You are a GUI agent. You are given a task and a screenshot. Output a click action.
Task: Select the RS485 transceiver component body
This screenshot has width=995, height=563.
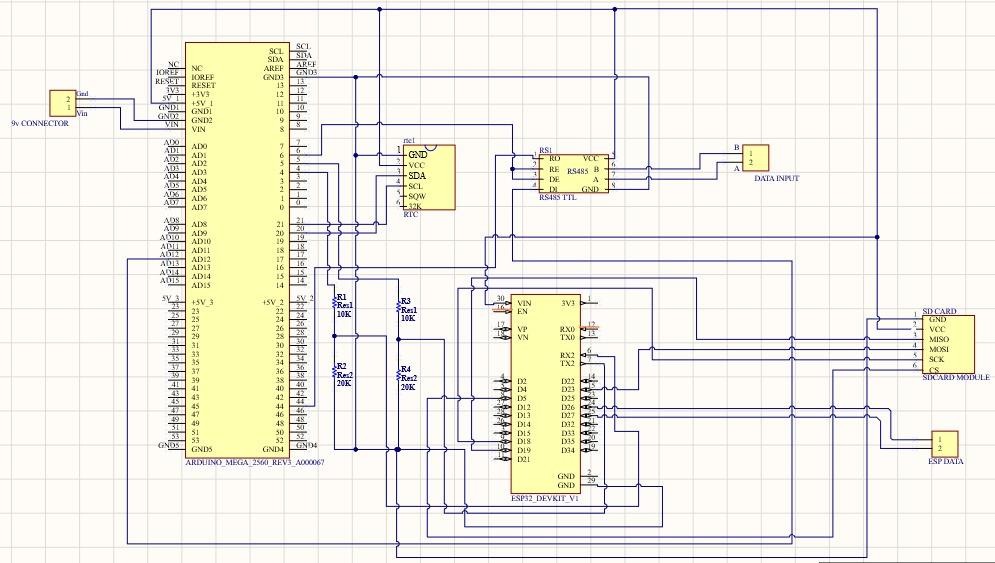pyautogui.click(x=574, y=174)
